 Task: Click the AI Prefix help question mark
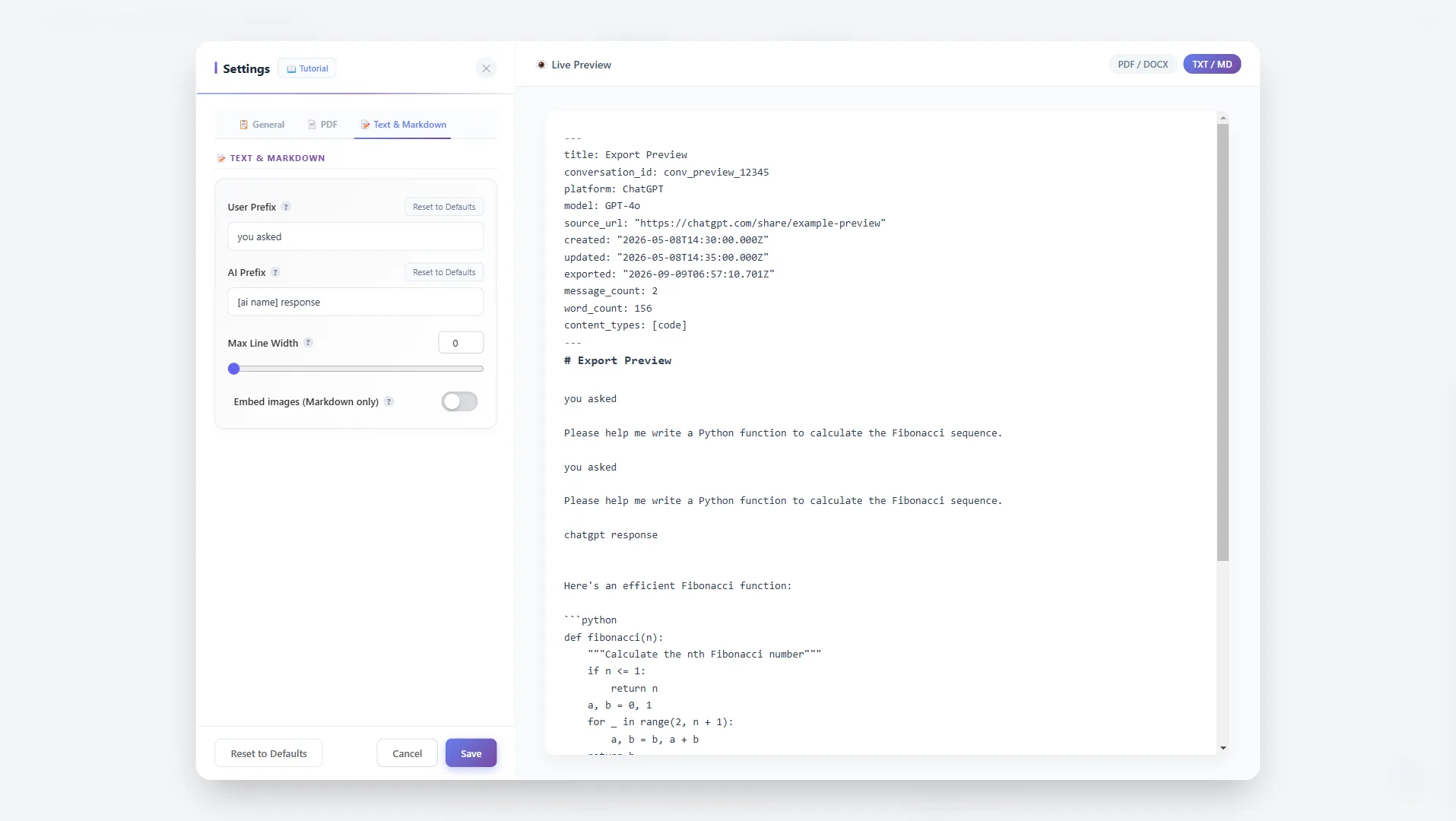coord(275,272)
